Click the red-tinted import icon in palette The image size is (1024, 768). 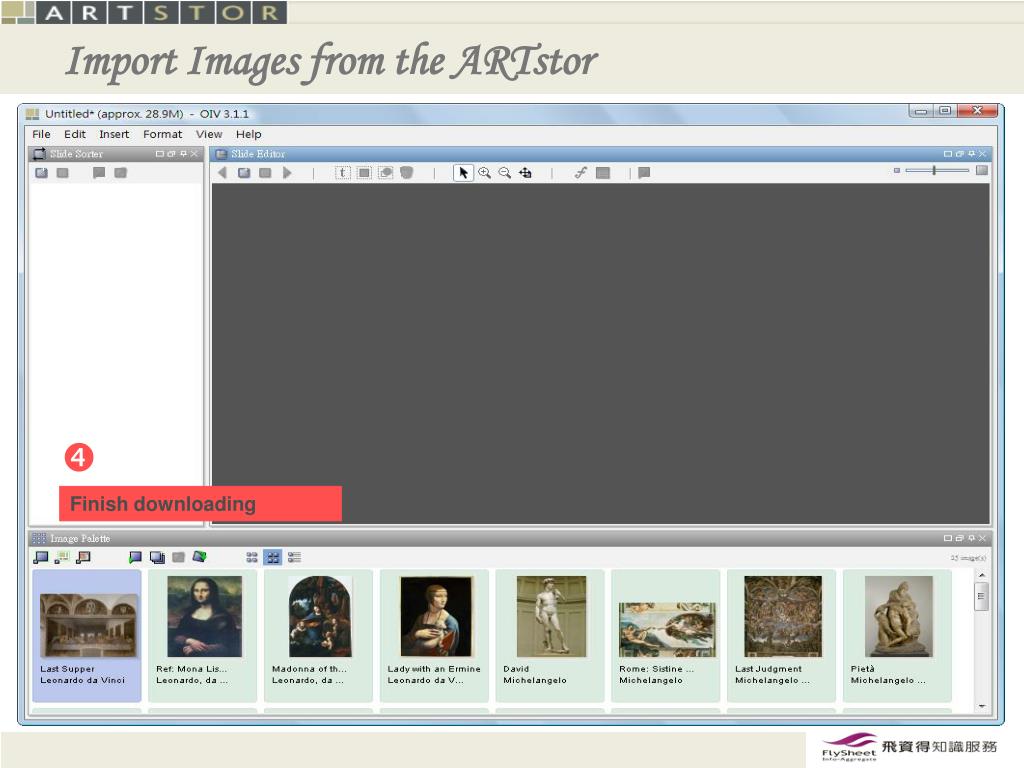coord(84,557)
